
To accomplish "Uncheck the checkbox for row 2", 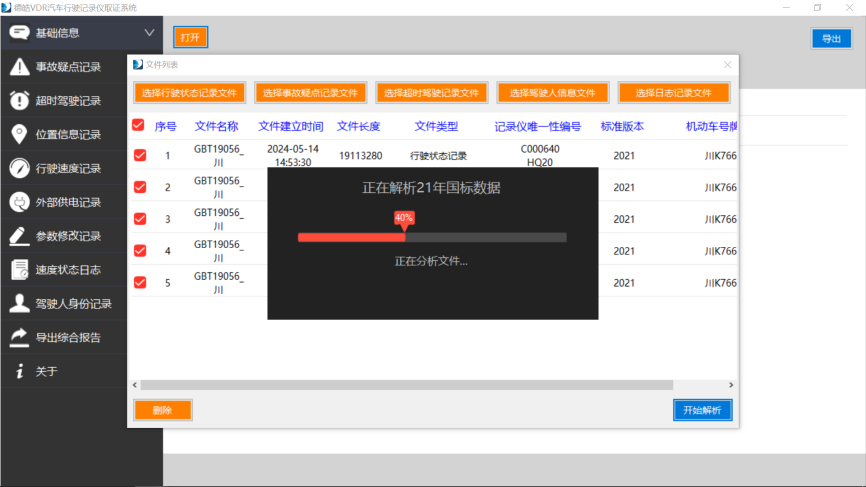I will pos(140,187).
